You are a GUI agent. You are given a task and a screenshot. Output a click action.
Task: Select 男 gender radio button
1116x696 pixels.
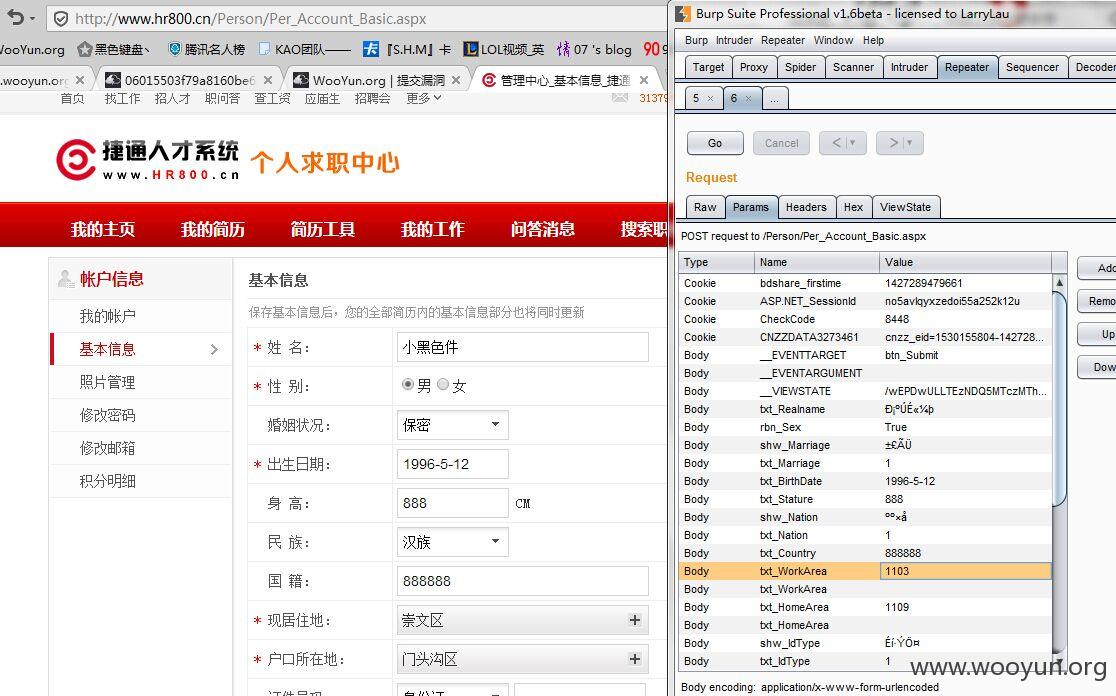pyautogui.click(x=407, y=384)
